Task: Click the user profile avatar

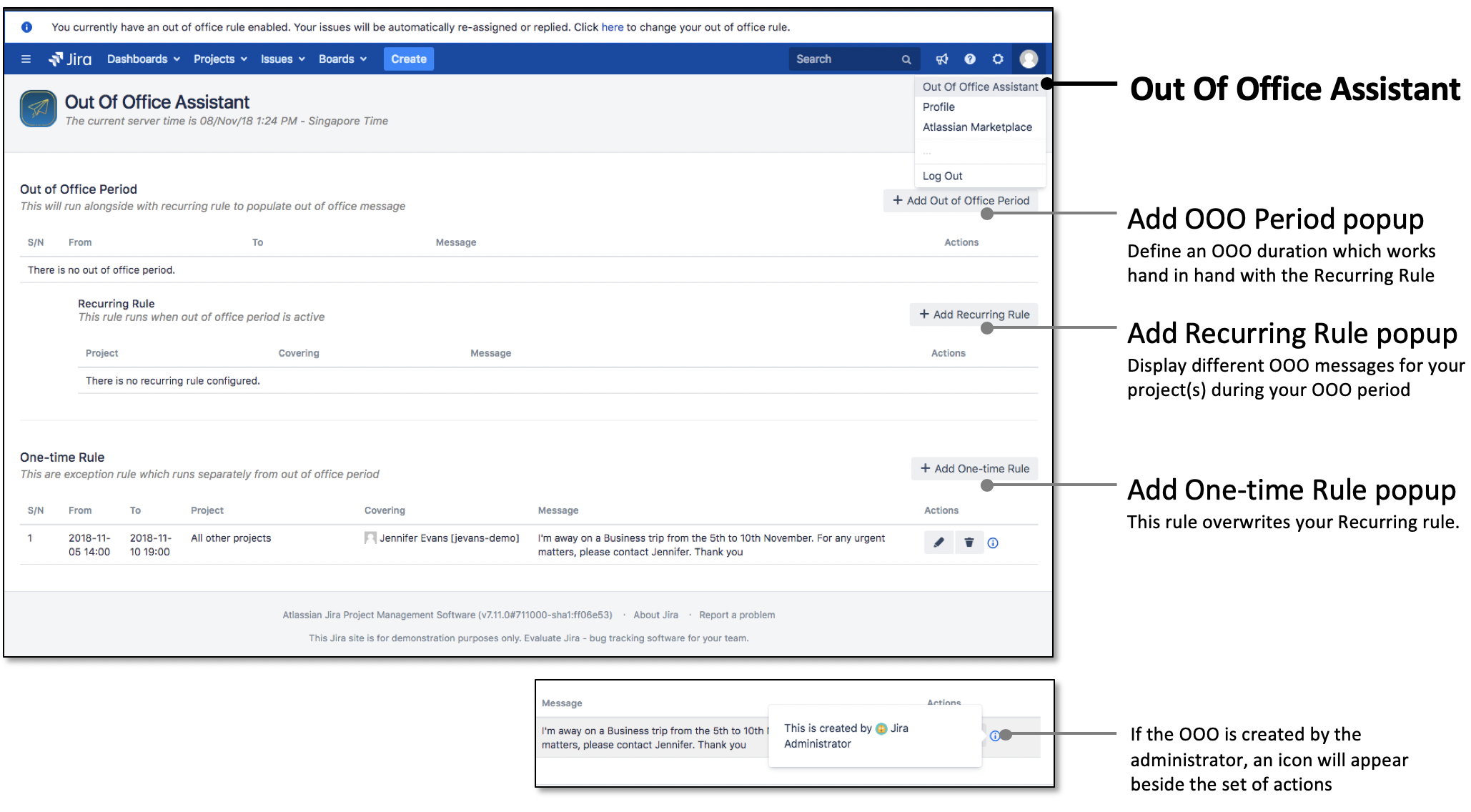Action: coord(1029,59)
